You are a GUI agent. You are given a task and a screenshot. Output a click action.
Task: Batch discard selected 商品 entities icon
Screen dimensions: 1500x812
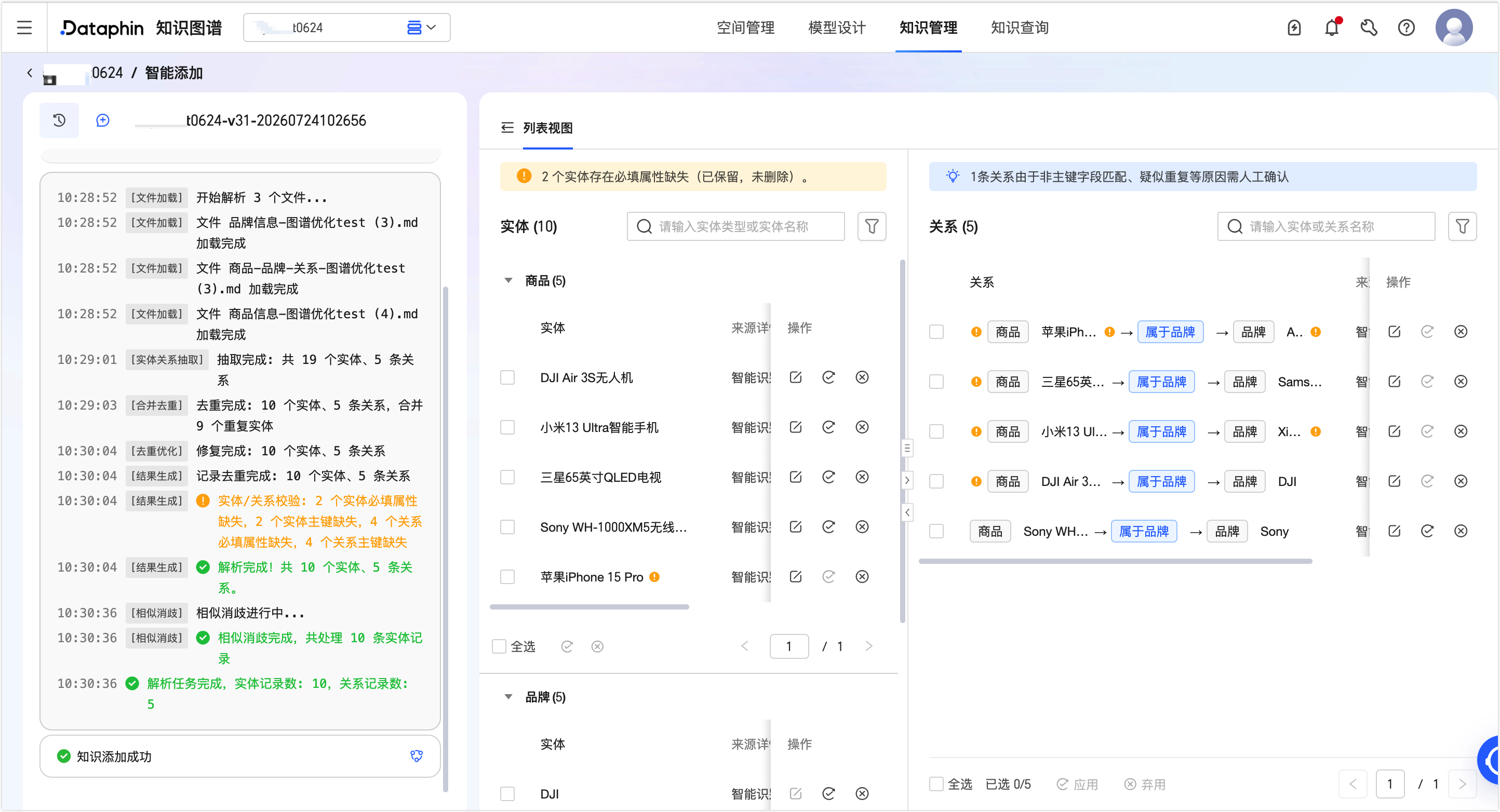click(x=597, y=646)
